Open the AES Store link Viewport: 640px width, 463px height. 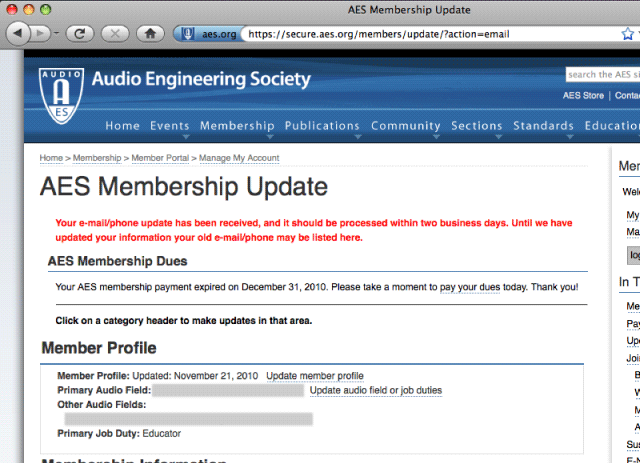pos(583,96)
